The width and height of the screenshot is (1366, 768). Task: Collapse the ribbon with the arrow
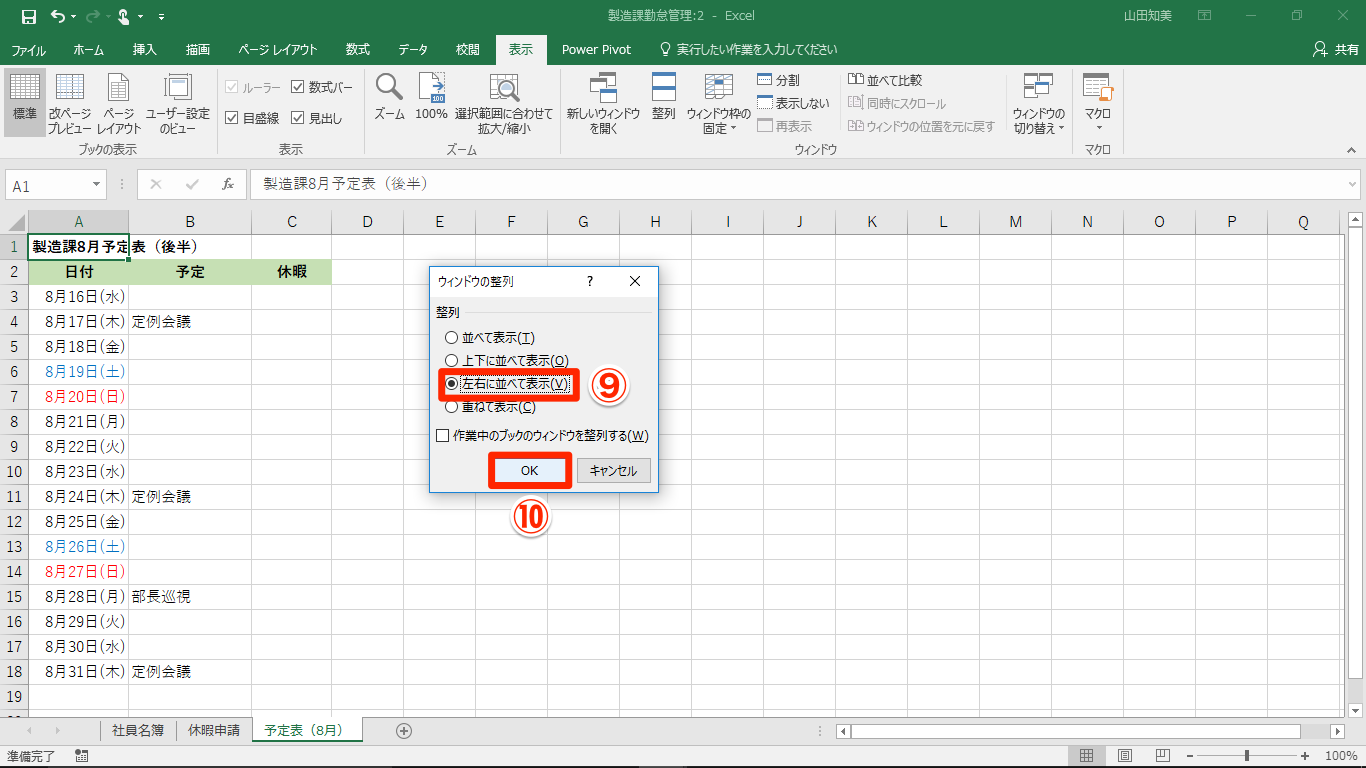(x=1352, y=150)
